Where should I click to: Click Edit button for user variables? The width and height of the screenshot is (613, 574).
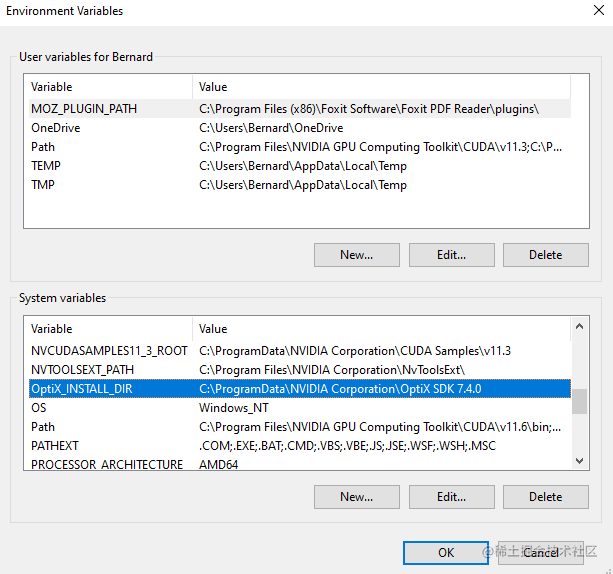tap(451, 255)
